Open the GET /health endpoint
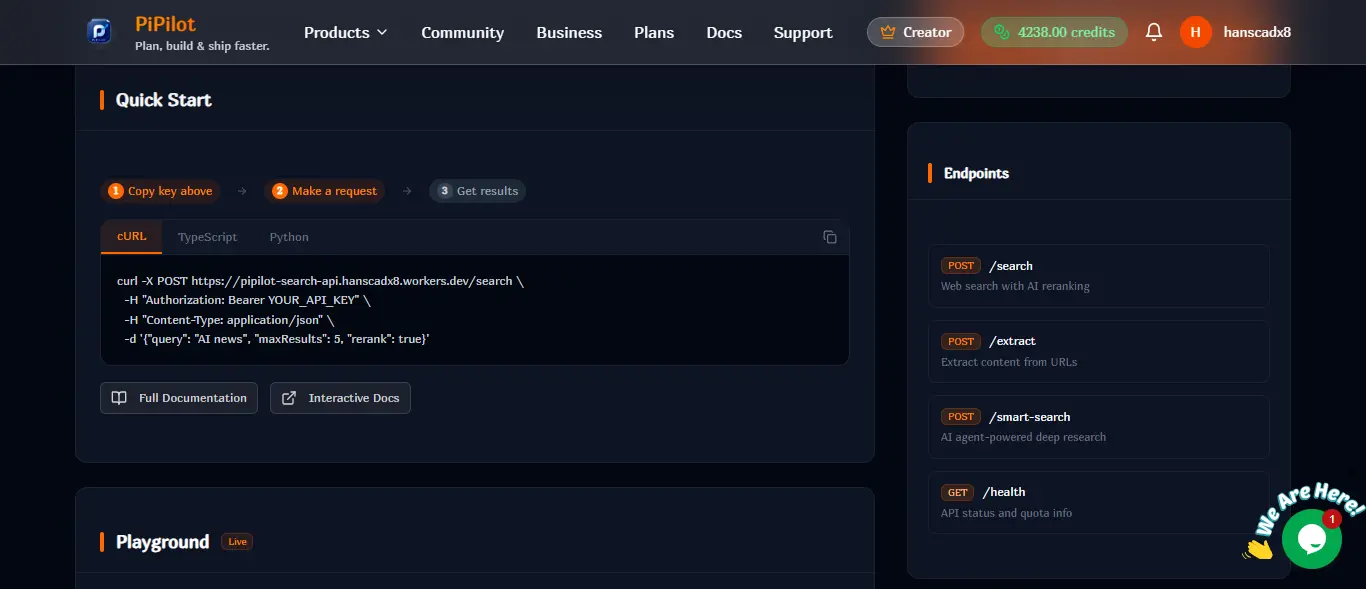1366x589 pixels. [1098, 502]
